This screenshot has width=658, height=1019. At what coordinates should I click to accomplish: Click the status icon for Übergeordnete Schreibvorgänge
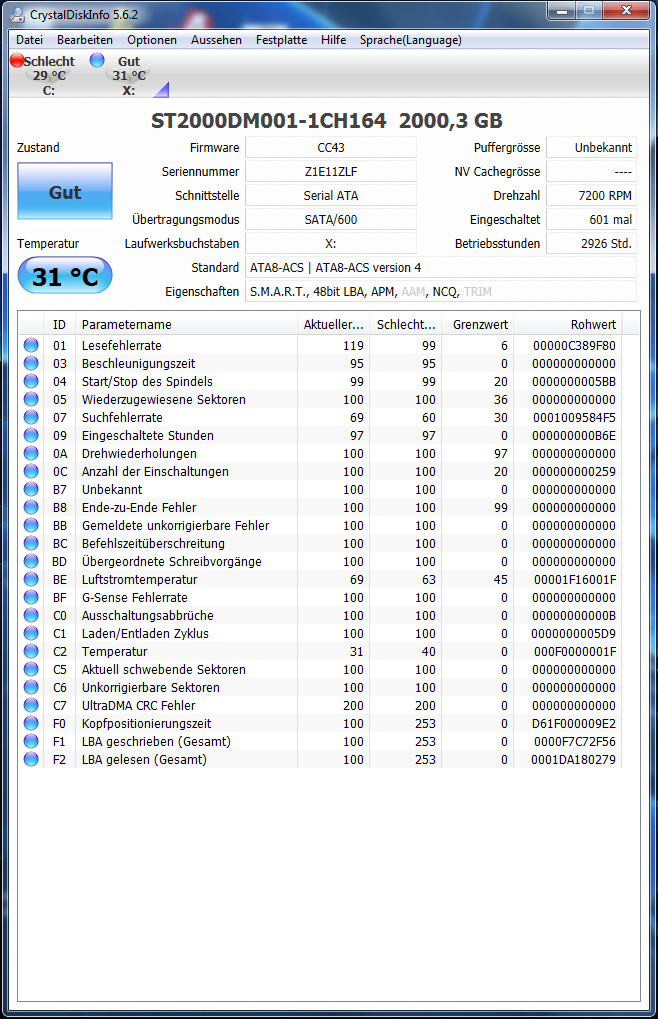[x=31, y=561]
